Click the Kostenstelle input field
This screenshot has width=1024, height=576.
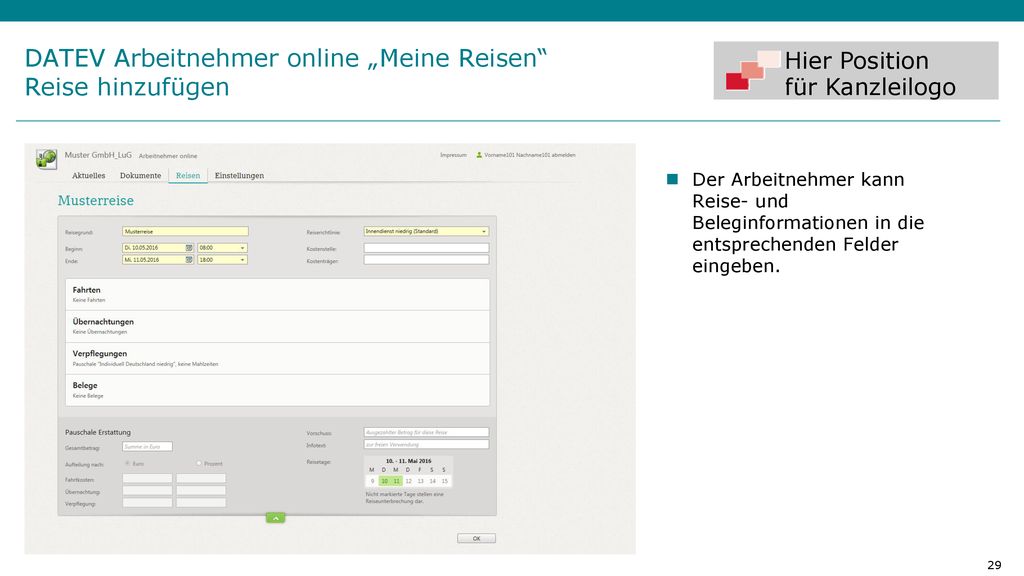[426, 248]
